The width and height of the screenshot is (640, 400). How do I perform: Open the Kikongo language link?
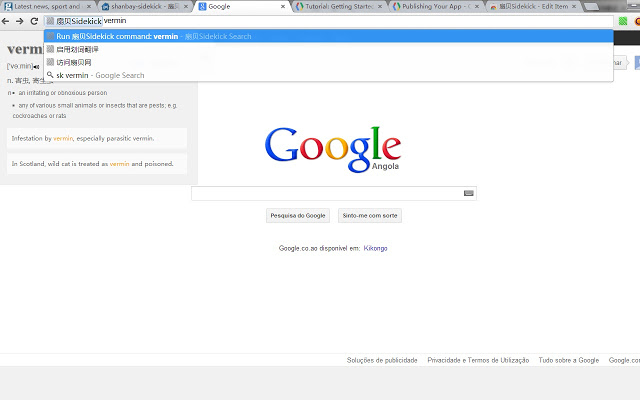pos(376,248)
